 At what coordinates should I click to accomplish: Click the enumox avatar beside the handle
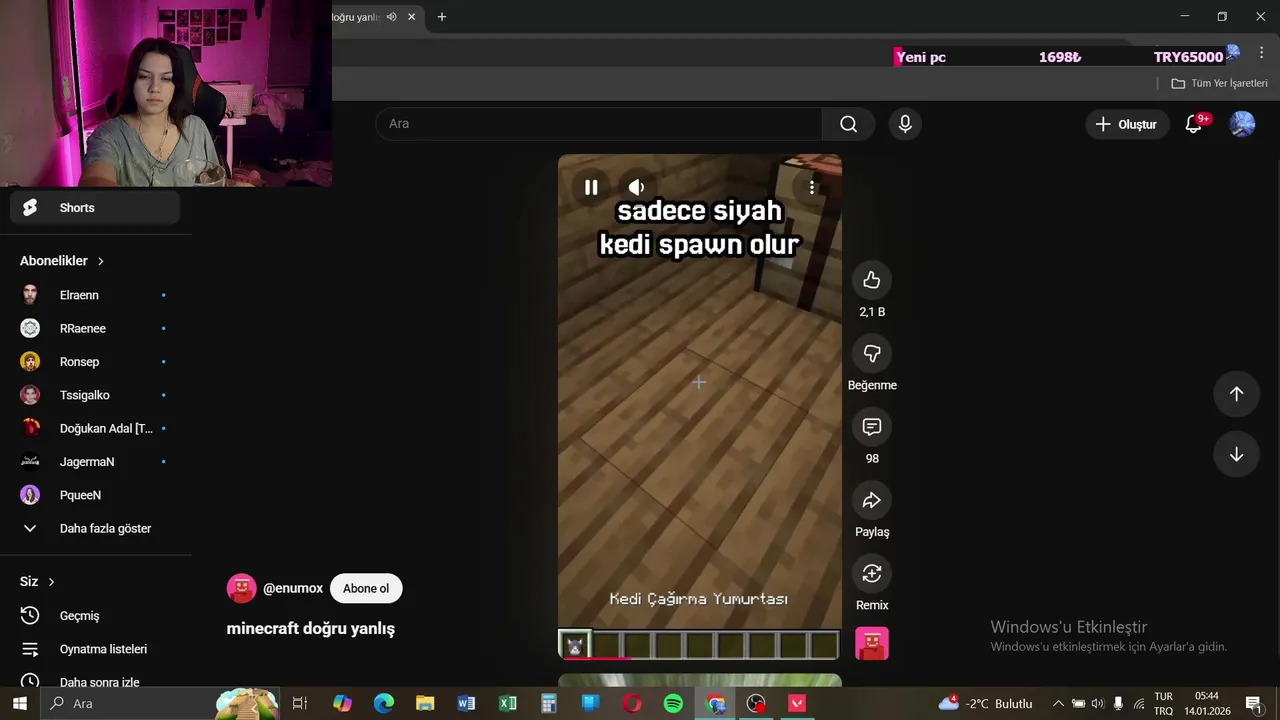(x=242, y=588)
